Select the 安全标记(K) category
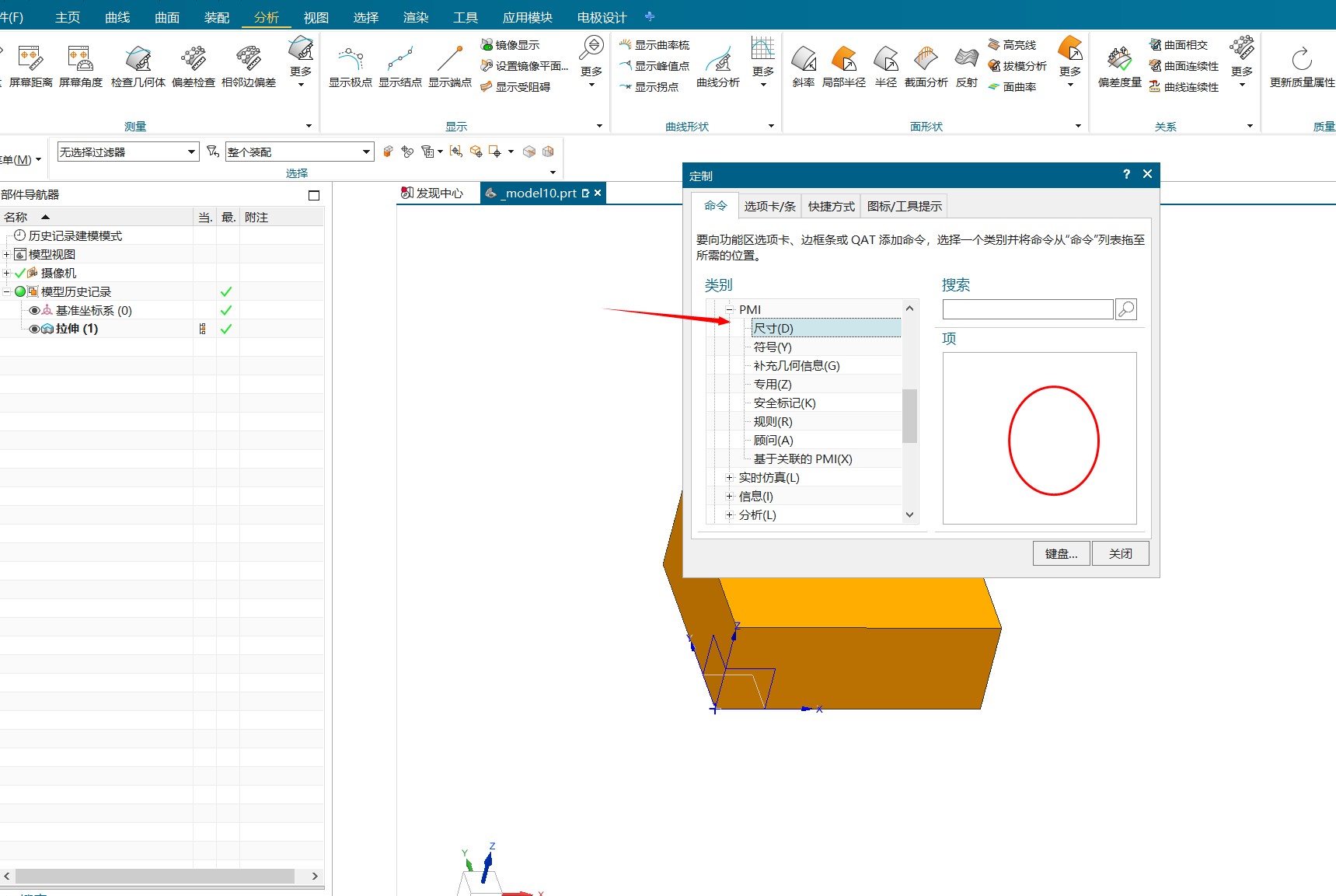This screenshot has width=1336, height=896. 785,403
